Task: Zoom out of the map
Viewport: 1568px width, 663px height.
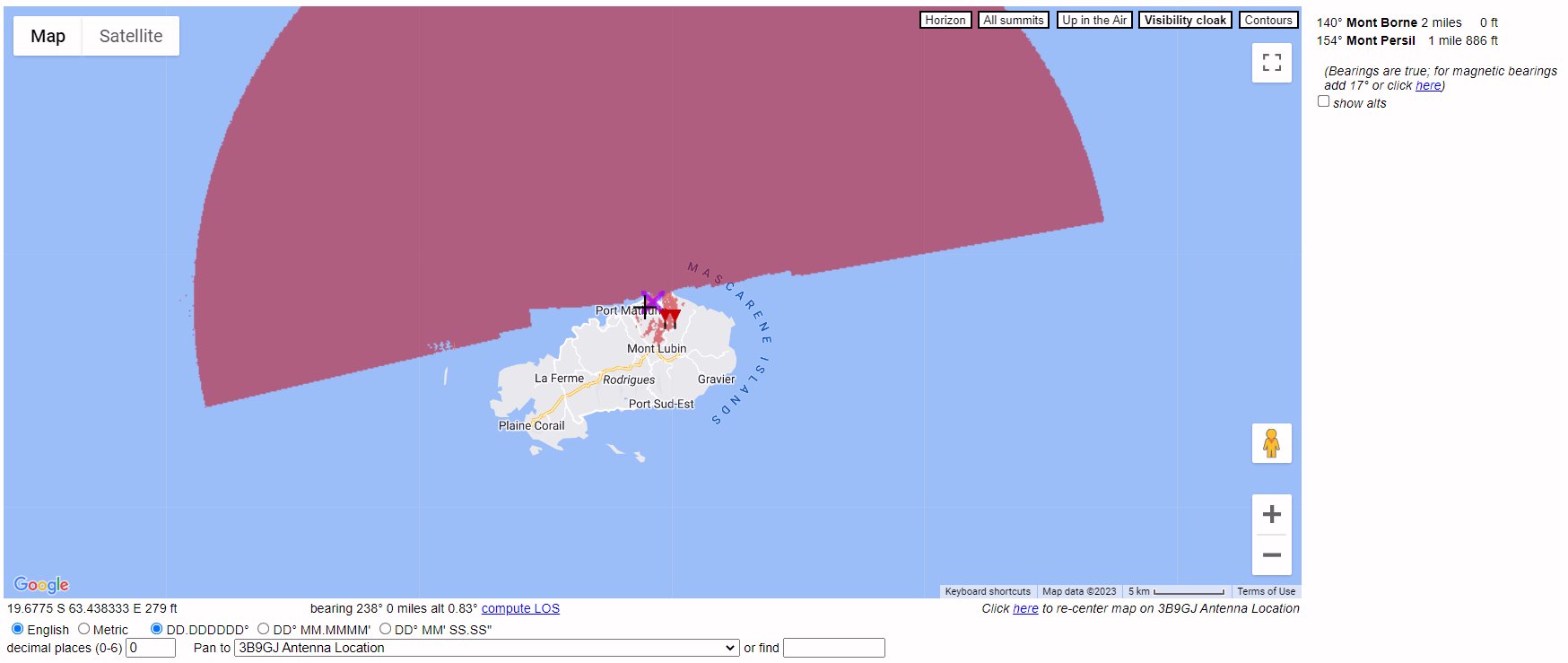Action: pos(1271,555)
